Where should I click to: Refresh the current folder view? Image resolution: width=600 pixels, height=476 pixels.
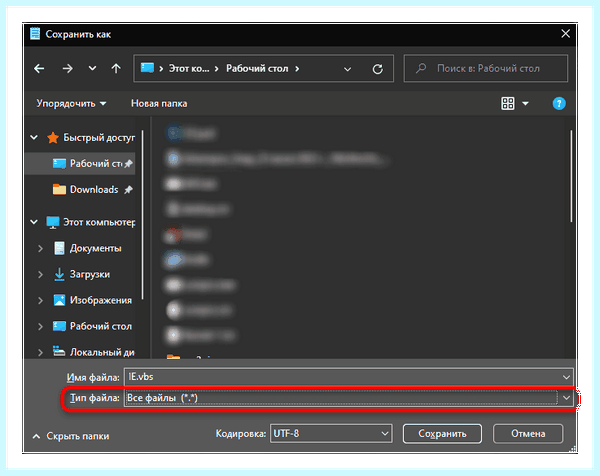point(378,69)
